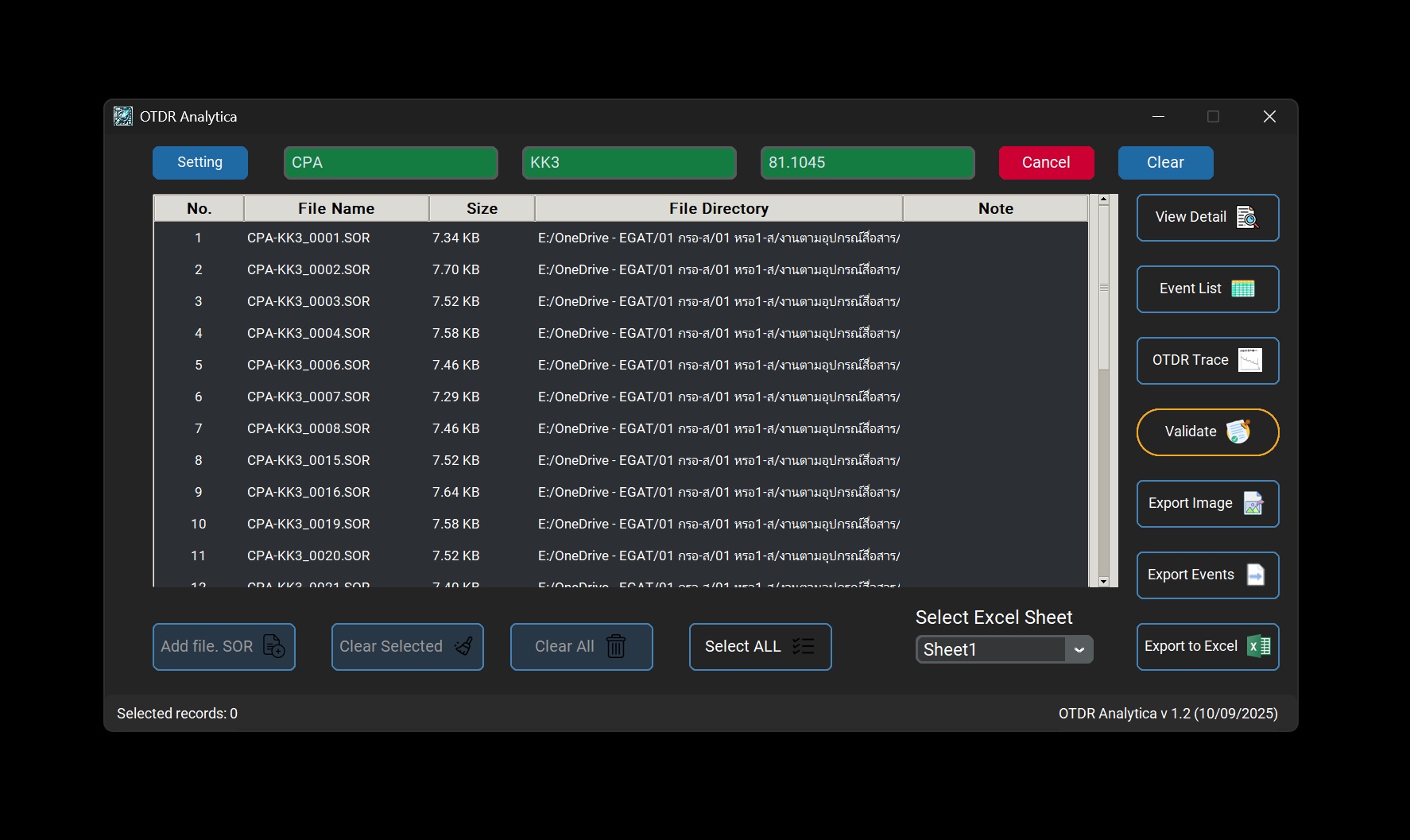The height and width of the screenshot is (840, 1410).
Task: Click the Export Image picture icon
Action: pyautogui.click(x=1253, y=503)
